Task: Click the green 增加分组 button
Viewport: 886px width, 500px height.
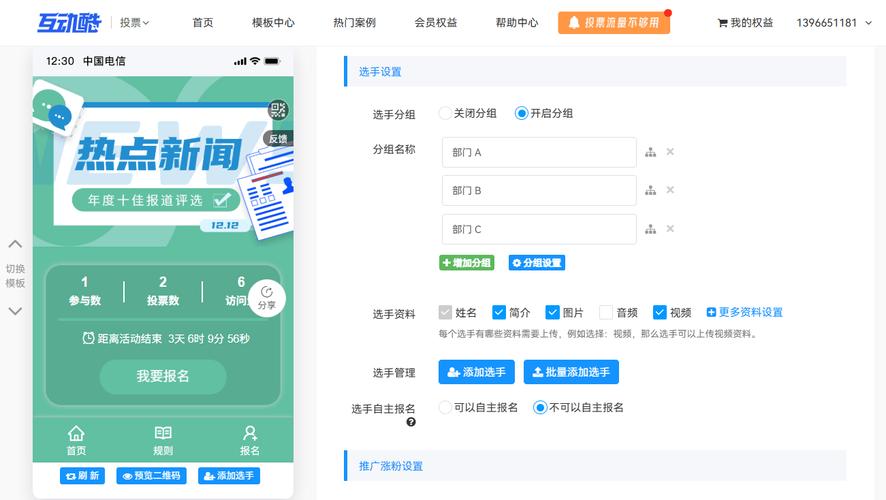Action: (466, 263)
